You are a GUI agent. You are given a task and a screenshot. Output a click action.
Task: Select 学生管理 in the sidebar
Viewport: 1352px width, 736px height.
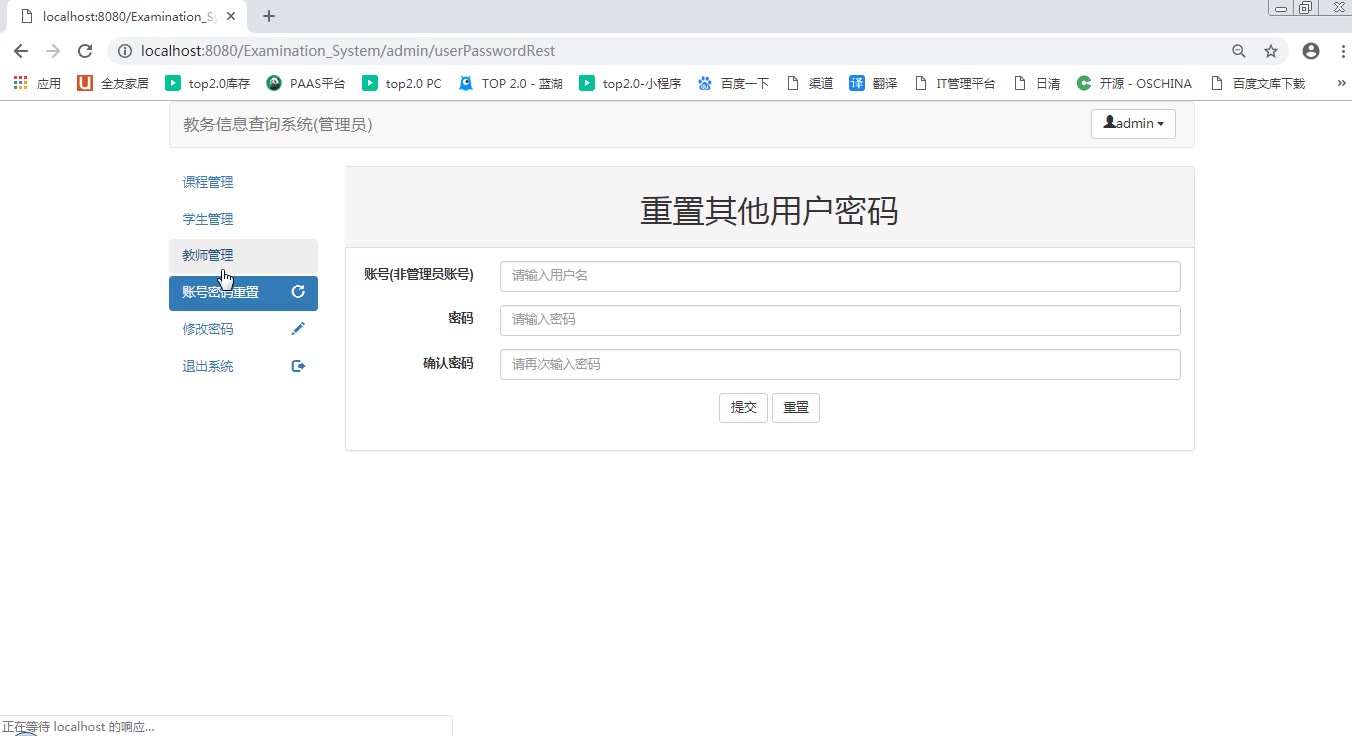[208, 219]
